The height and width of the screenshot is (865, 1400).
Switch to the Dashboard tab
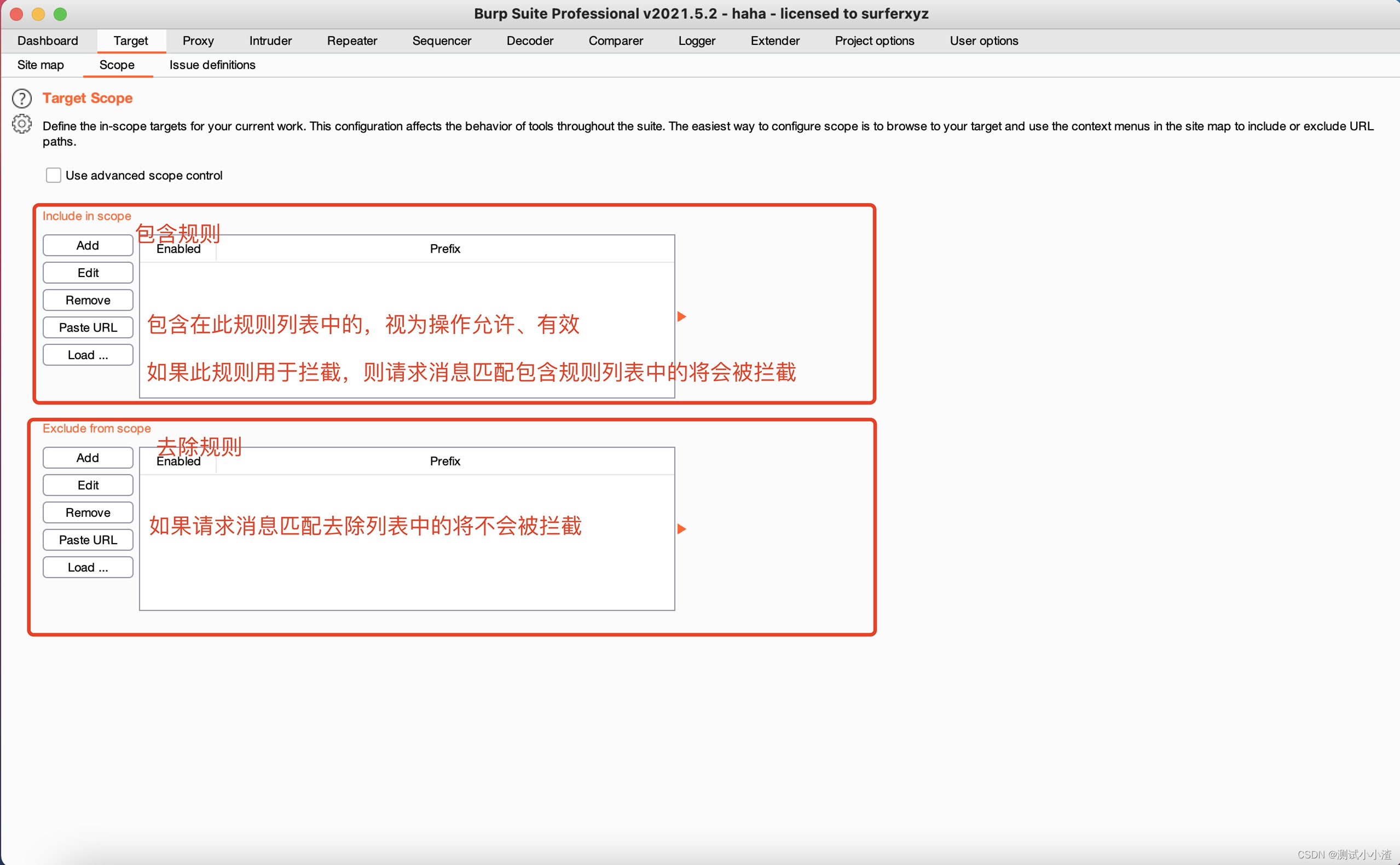click(48, 41)
